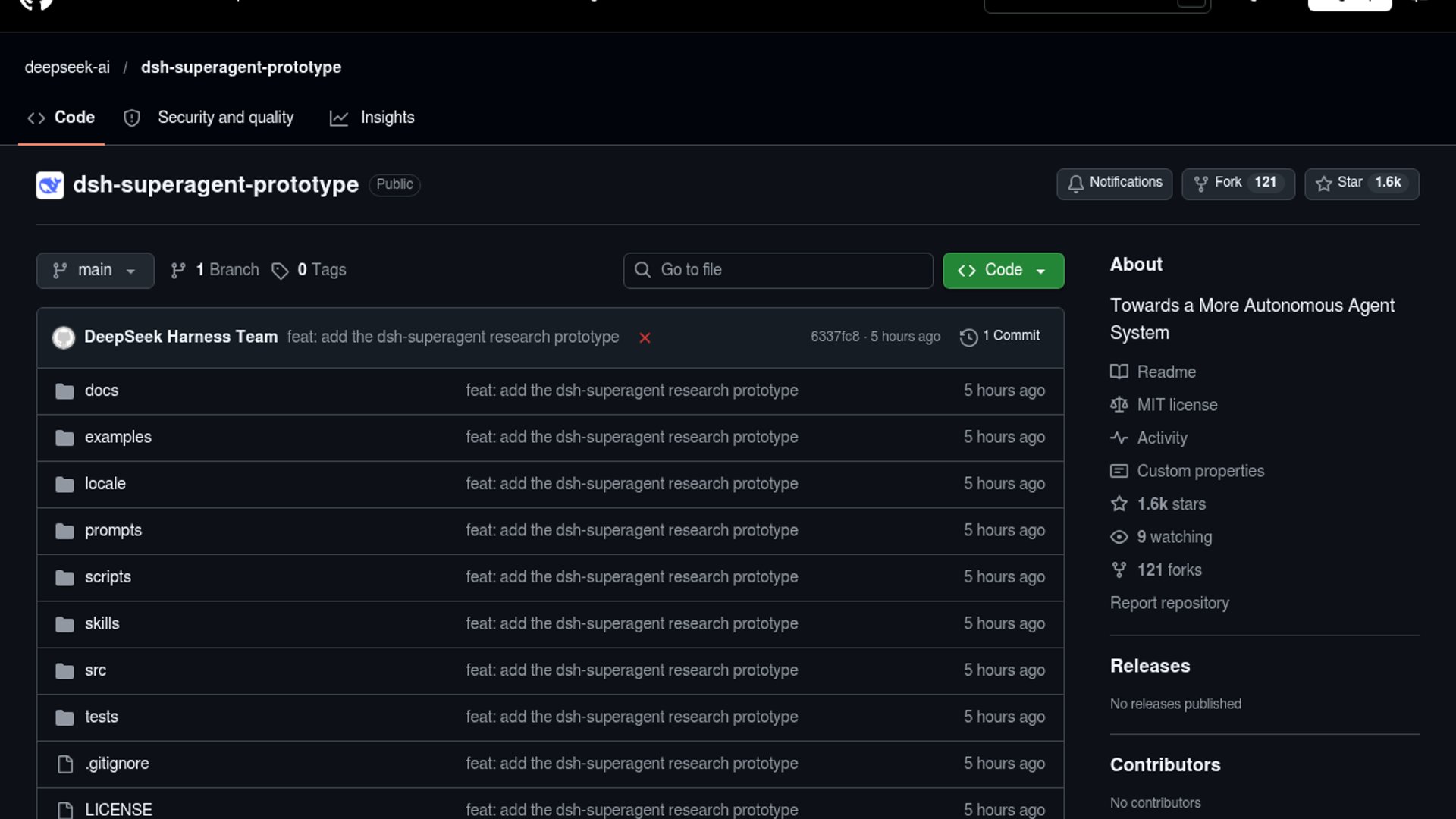Click the .gitignore file icon
The height and width of the screenshot is (819, 1456).
[65, 764]
